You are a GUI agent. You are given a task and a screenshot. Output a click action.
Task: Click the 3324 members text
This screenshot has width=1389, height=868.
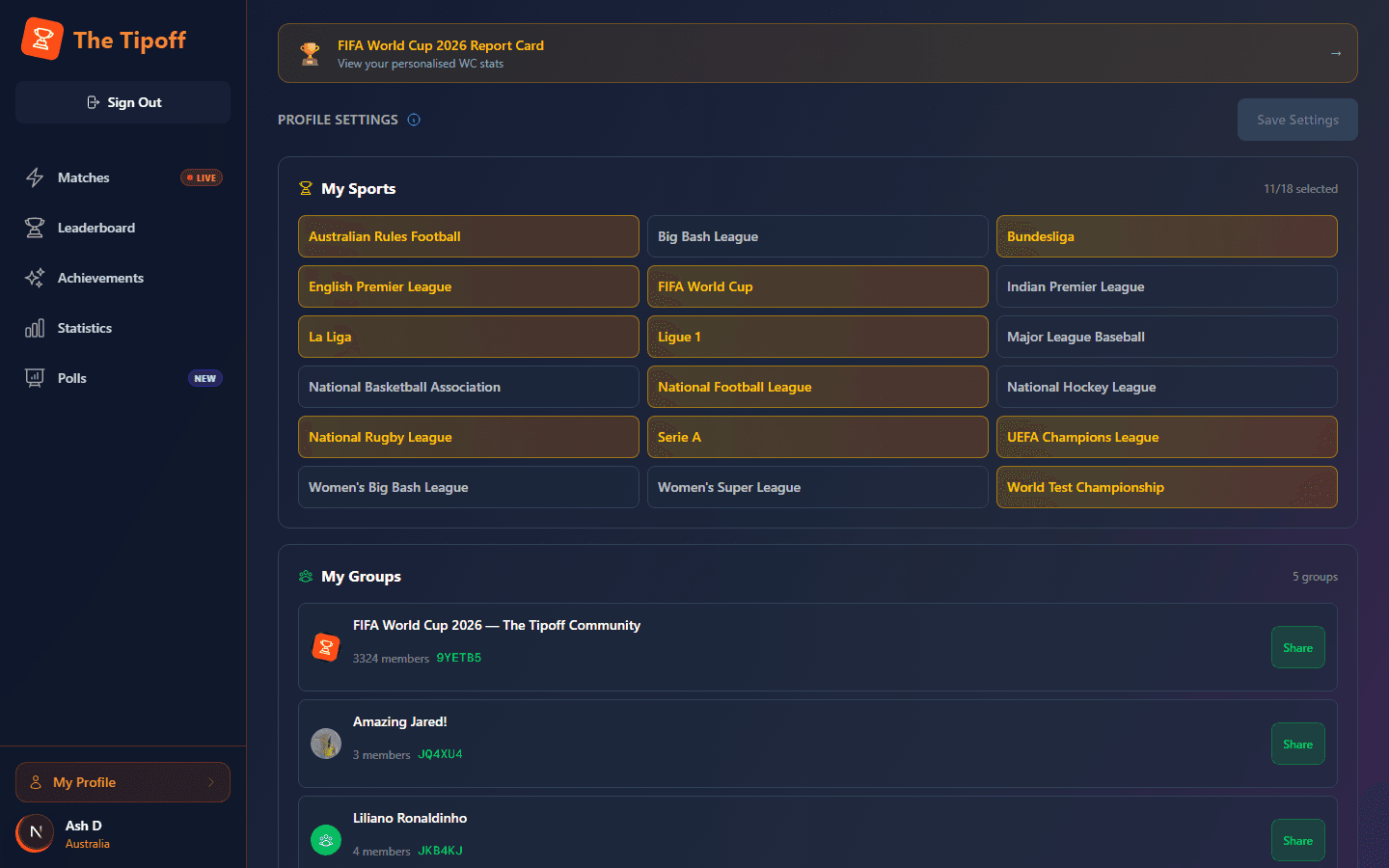[x=391, y=659]
